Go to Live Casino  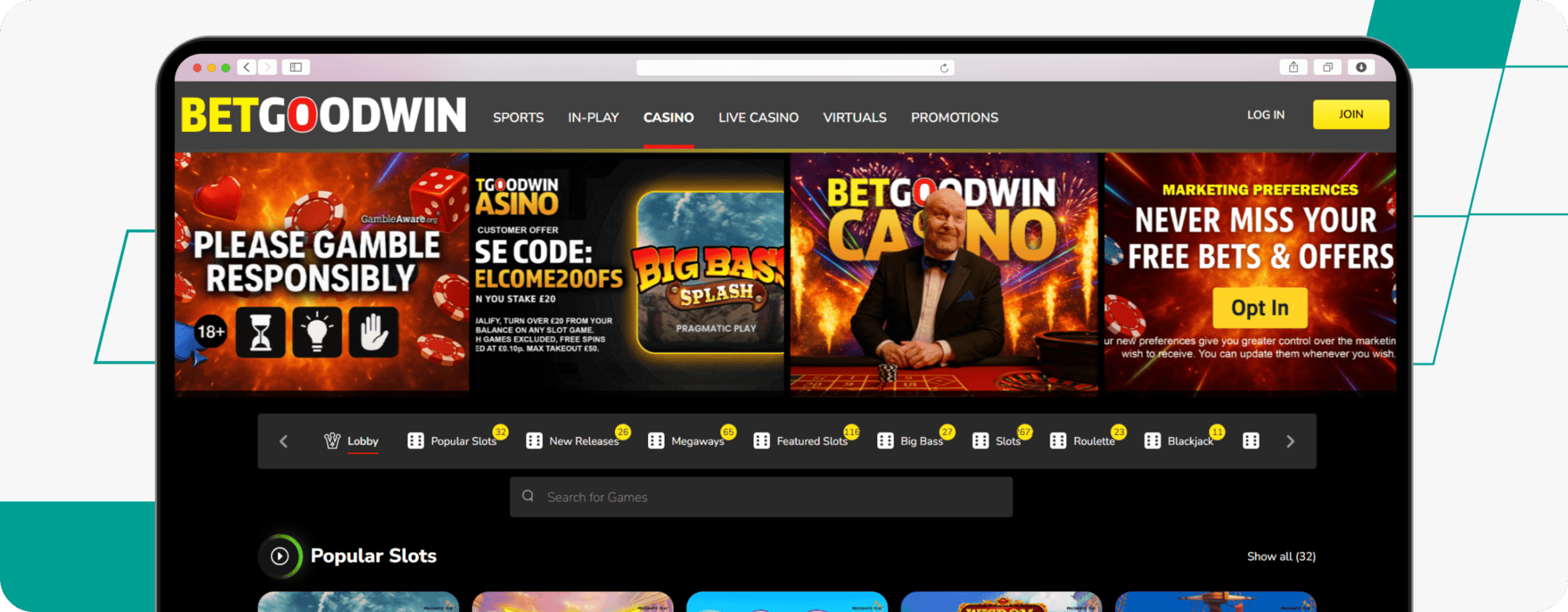coord(758,117)
